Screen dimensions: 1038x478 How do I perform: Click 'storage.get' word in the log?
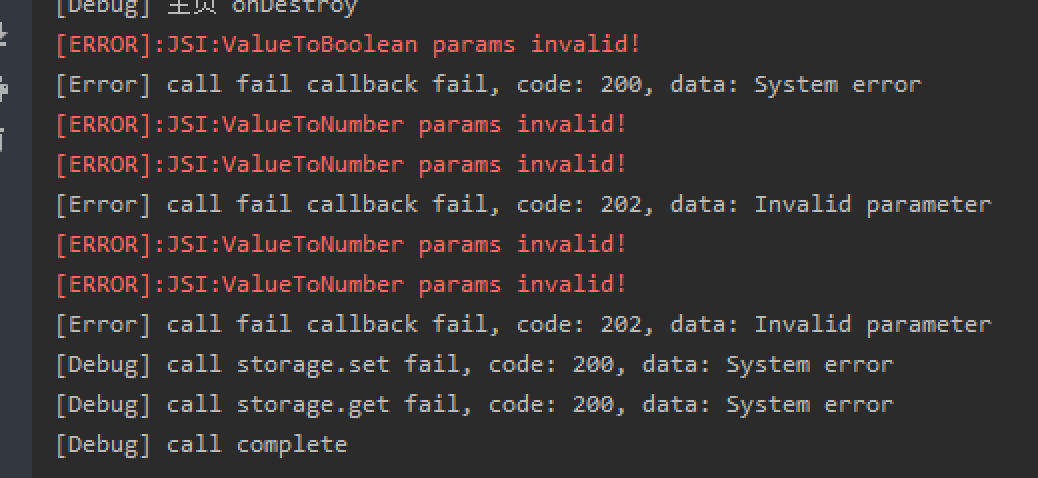click(313, 404)
